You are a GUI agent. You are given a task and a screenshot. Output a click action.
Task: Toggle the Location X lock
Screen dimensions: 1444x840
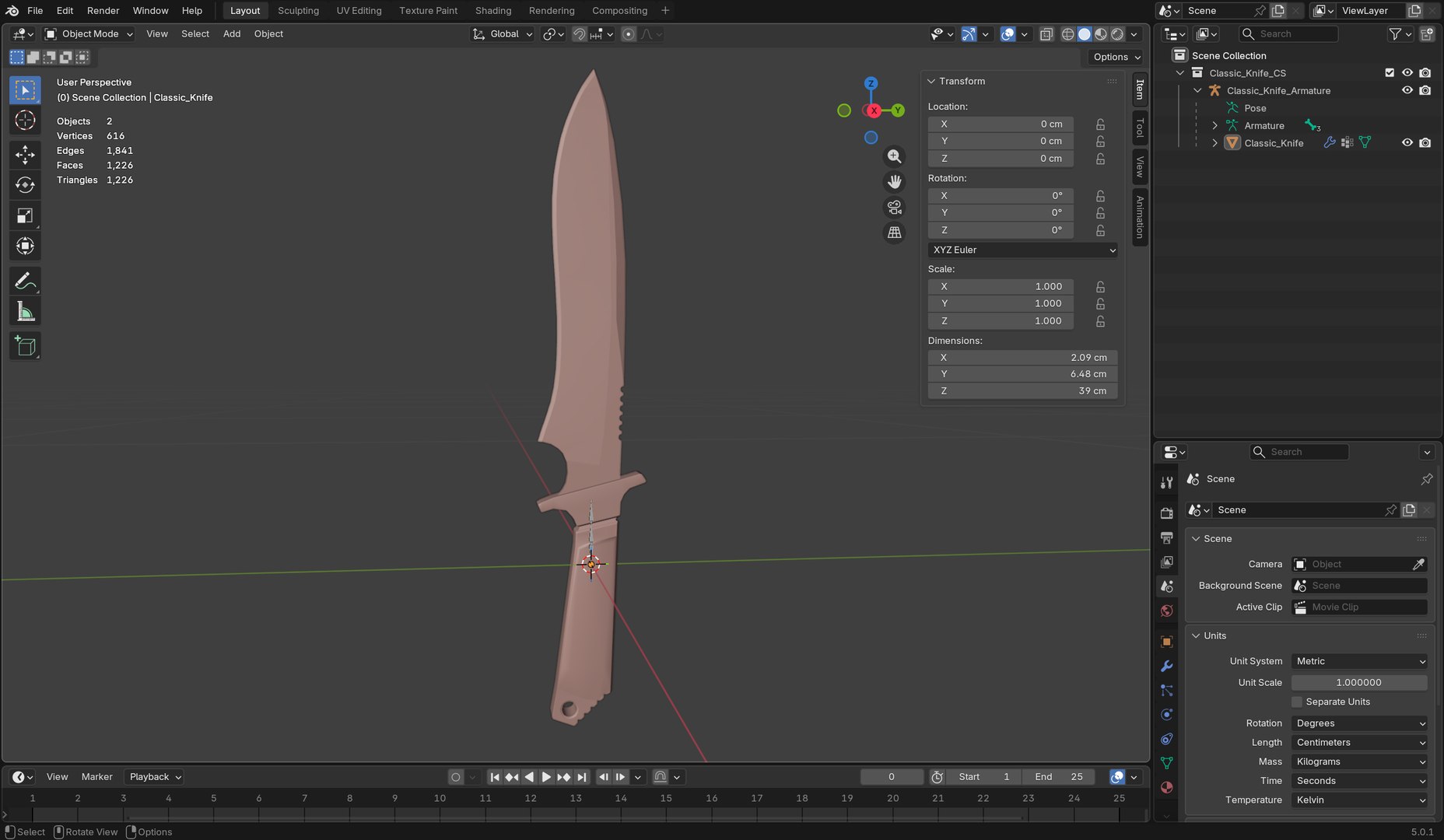tap(1100, 124)
